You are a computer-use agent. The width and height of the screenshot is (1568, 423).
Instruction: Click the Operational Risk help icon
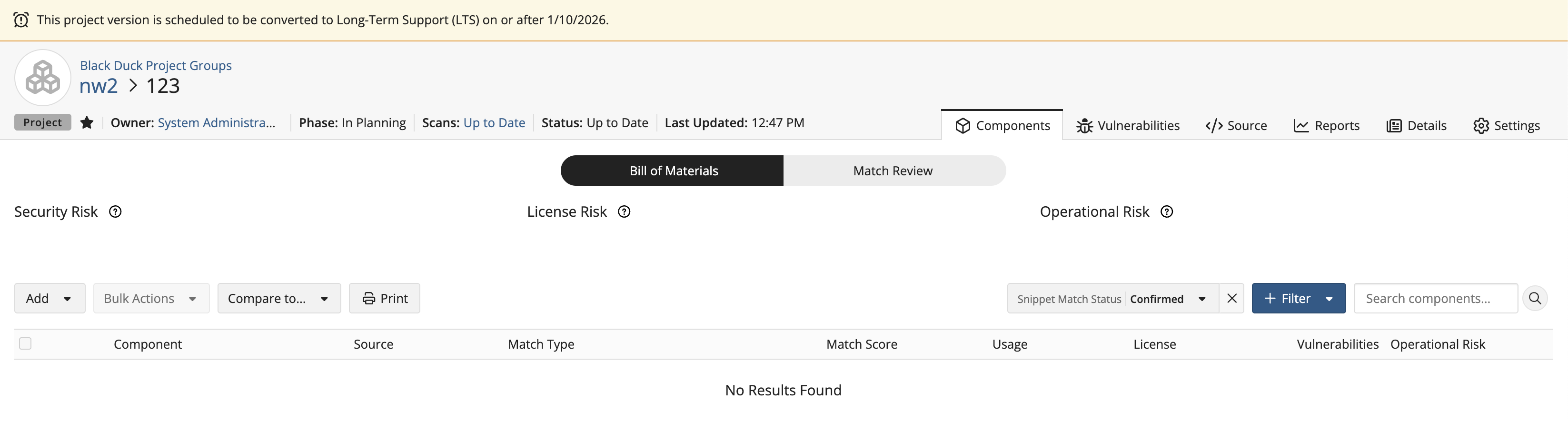[x=1166, y=211]
